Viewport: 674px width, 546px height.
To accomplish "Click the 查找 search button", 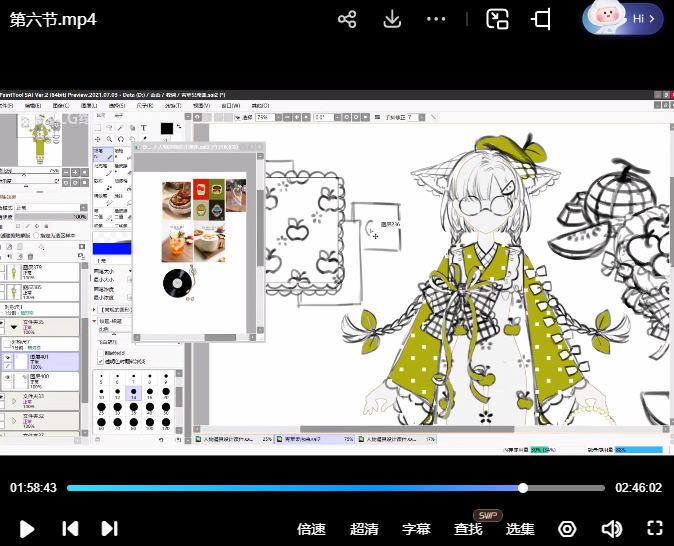I will coord(468,529).
